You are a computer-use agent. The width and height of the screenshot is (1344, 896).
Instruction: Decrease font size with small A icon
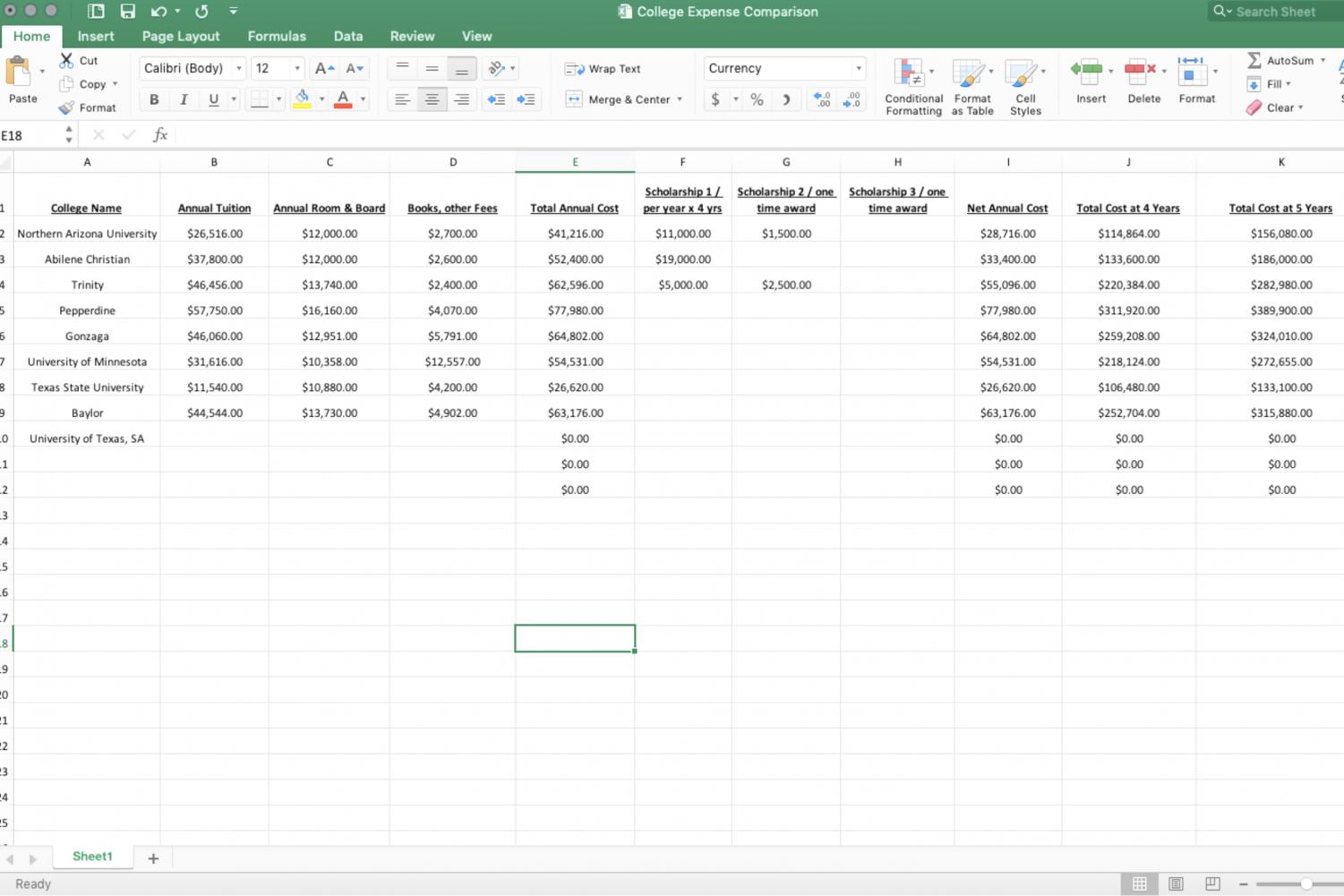(x=355, y=68)
